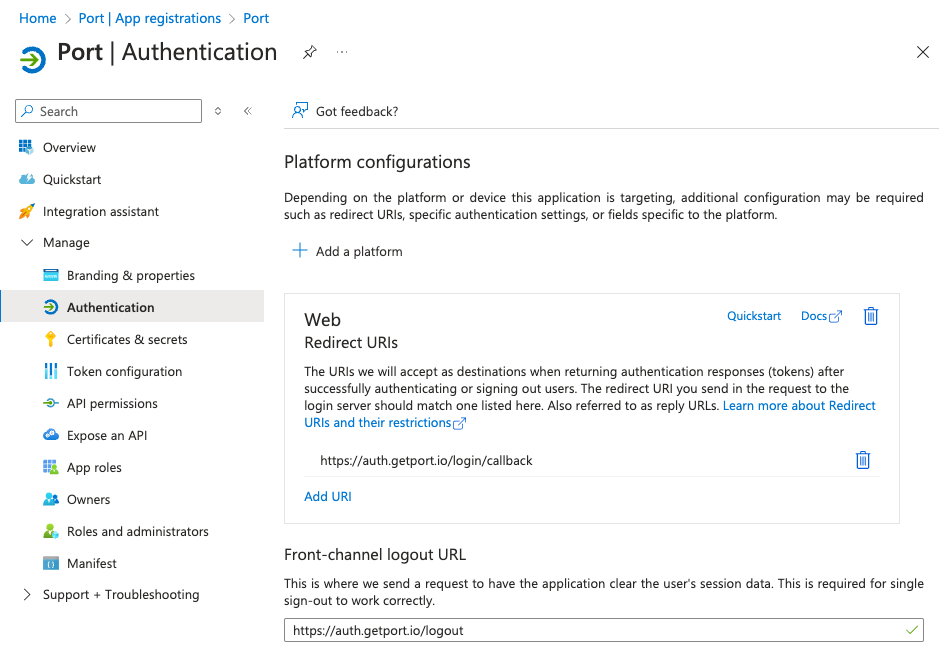The height and width of the screenshot is (660, 940).
Task: Open Branding & properties page
Action: pos(130,275)
